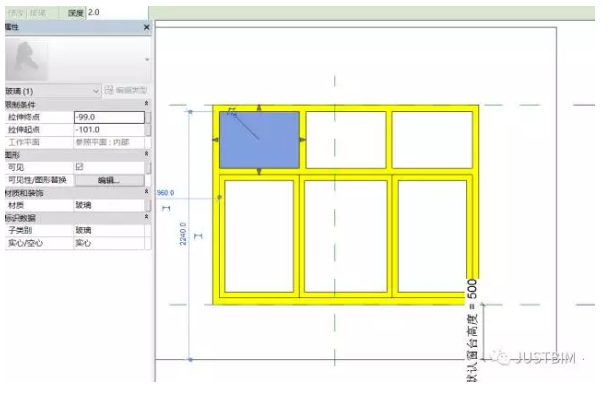The image size is (610, 401).
Task: Associate family parameter for 拉伸终点 row
Action: coord(148,117)
